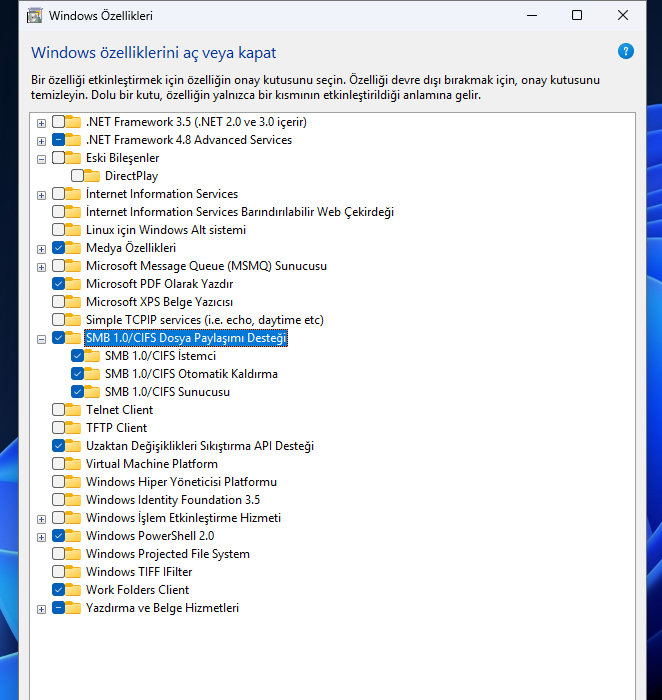This screenshot has height=700, width=662.
Task: Click folder icon of Work Folders Client
Action: click(73, 589)
